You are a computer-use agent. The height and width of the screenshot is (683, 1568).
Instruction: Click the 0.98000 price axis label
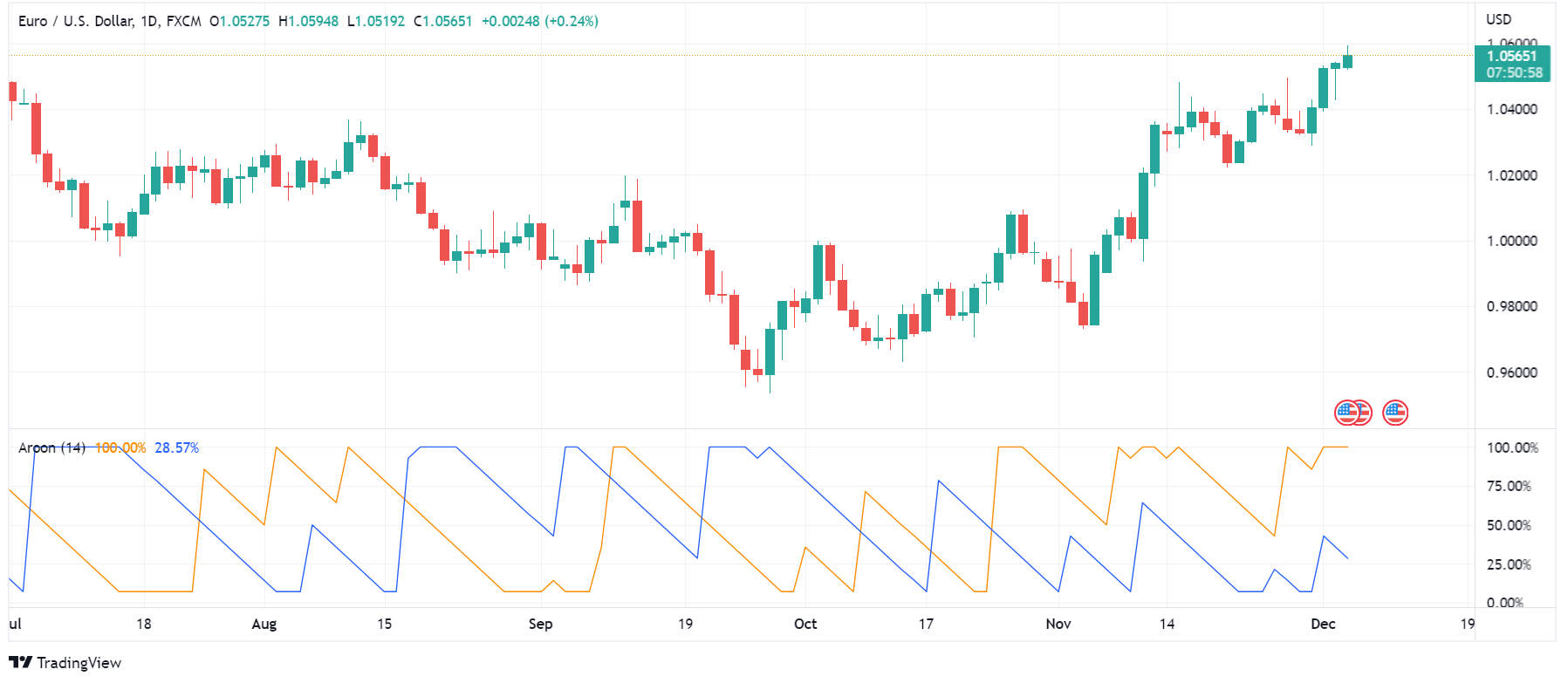[1511, 306]
